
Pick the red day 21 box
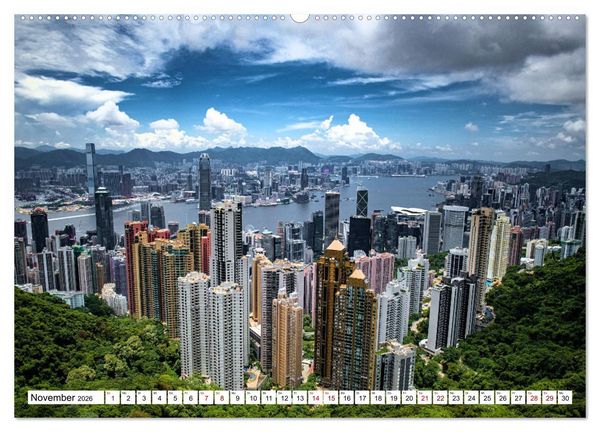tap(425, 398)
